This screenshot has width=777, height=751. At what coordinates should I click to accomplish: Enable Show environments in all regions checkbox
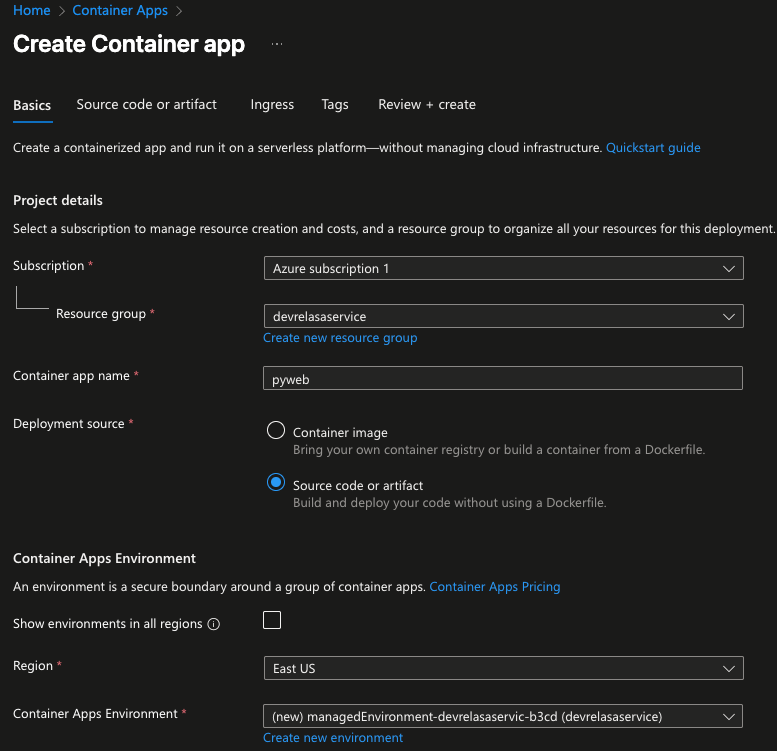click(x=272, y=620)
